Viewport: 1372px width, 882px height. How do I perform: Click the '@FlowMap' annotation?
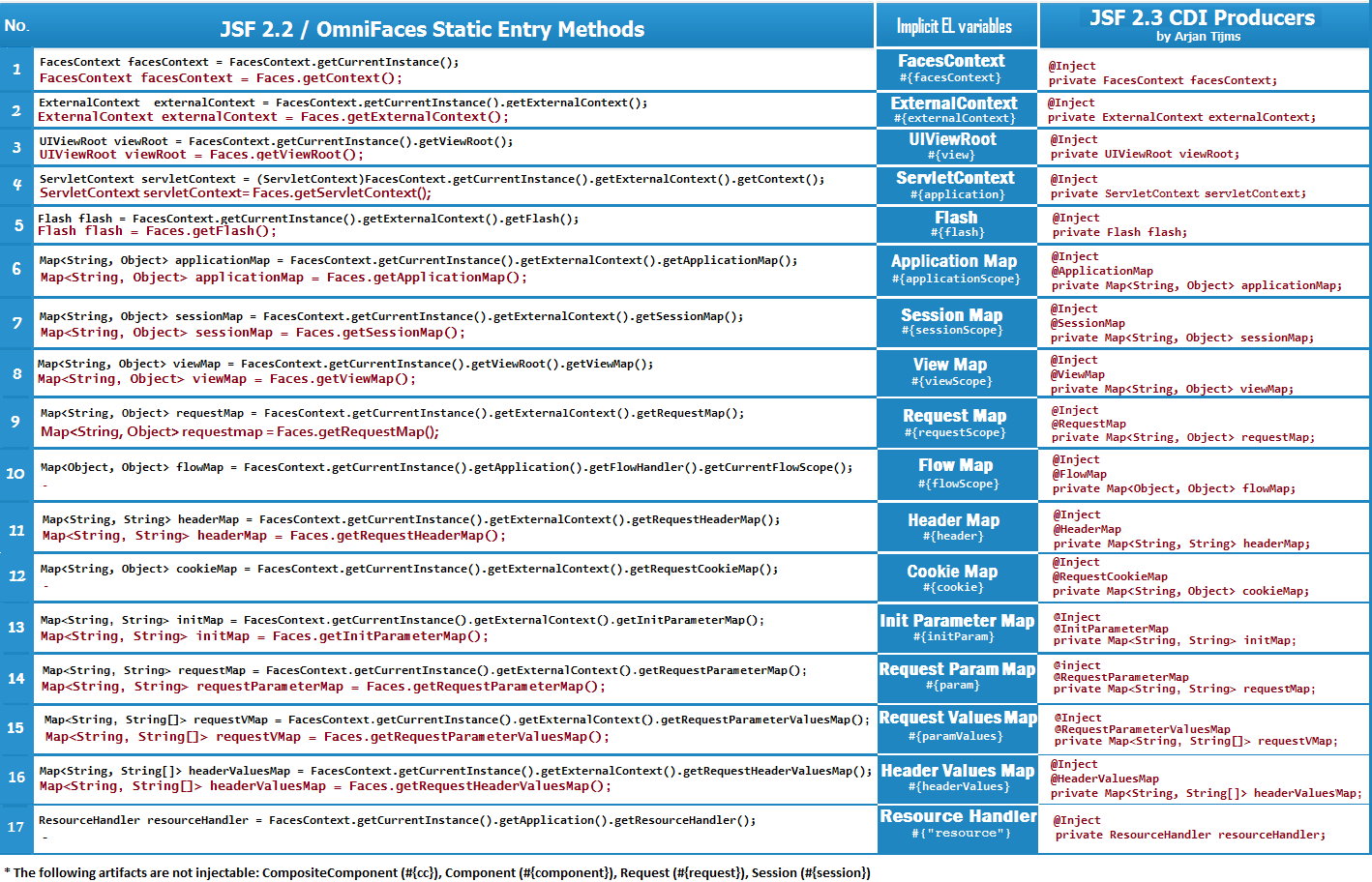pyautogui.click(x=1080, y=474)
